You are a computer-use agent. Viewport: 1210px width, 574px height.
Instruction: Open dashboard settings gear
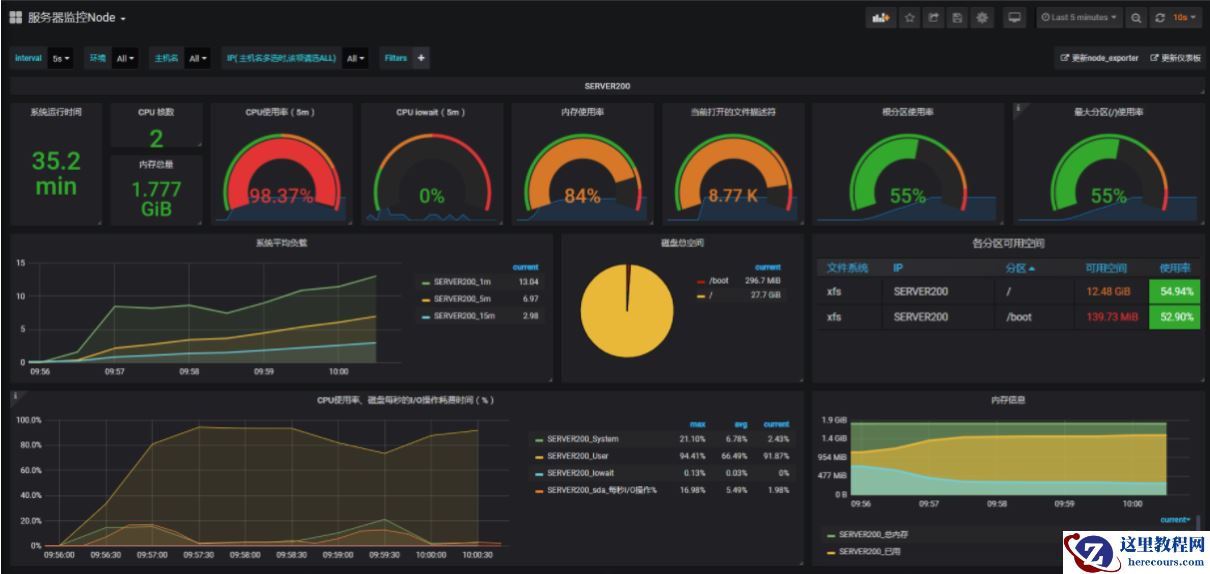(x=982, y=18)
